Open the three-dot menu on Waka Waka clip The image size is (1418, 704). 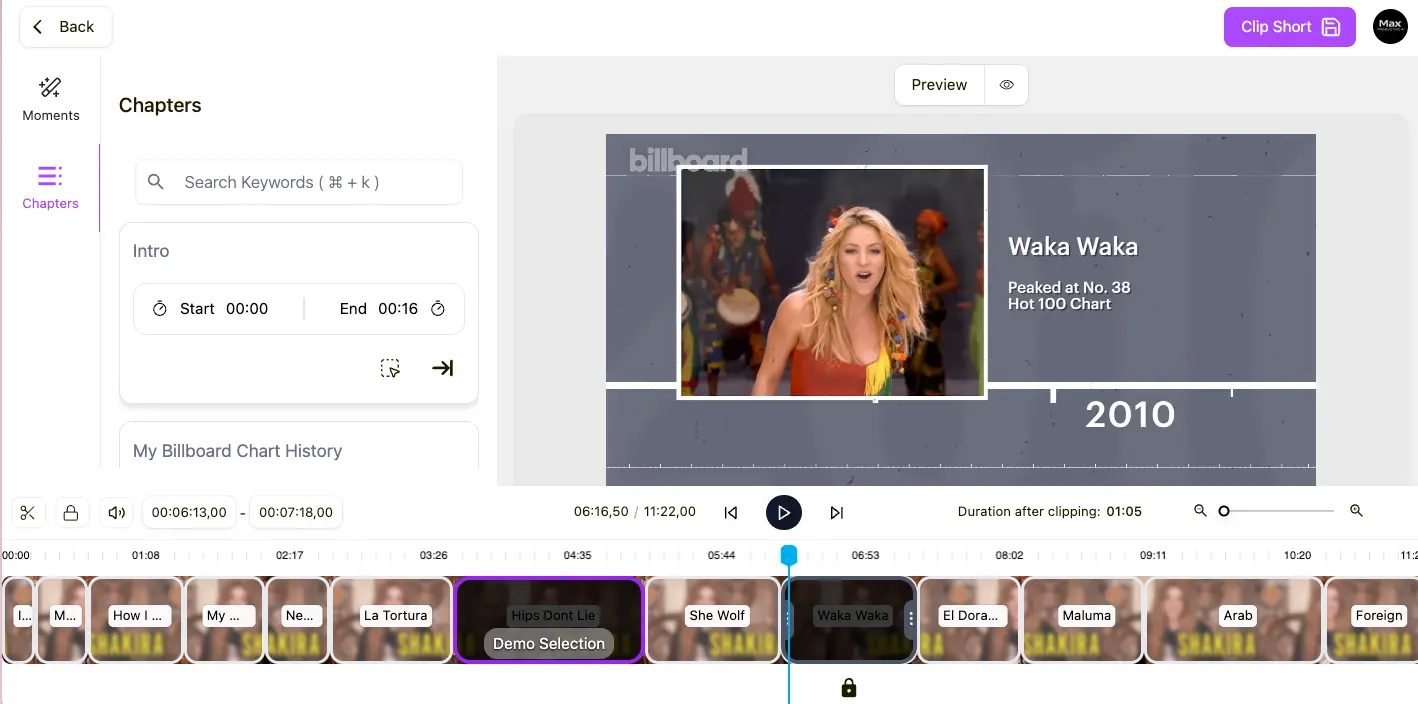tap(789, 620)
